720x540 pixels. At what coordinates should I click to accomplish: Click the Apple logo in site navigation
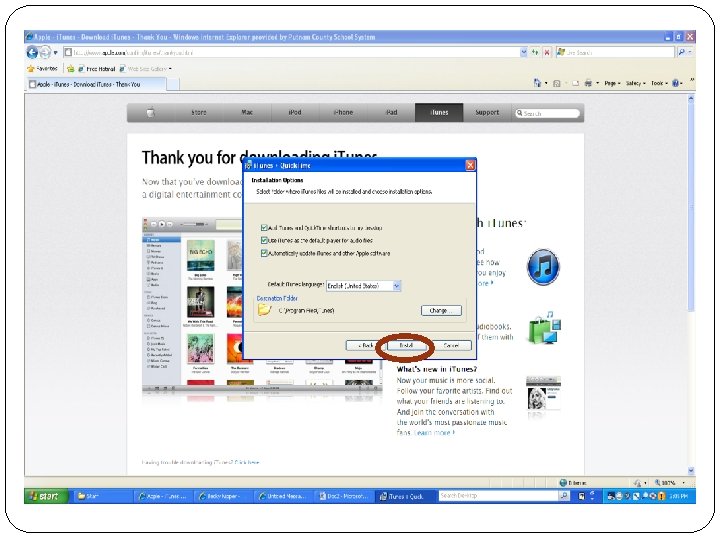[151, 112]
